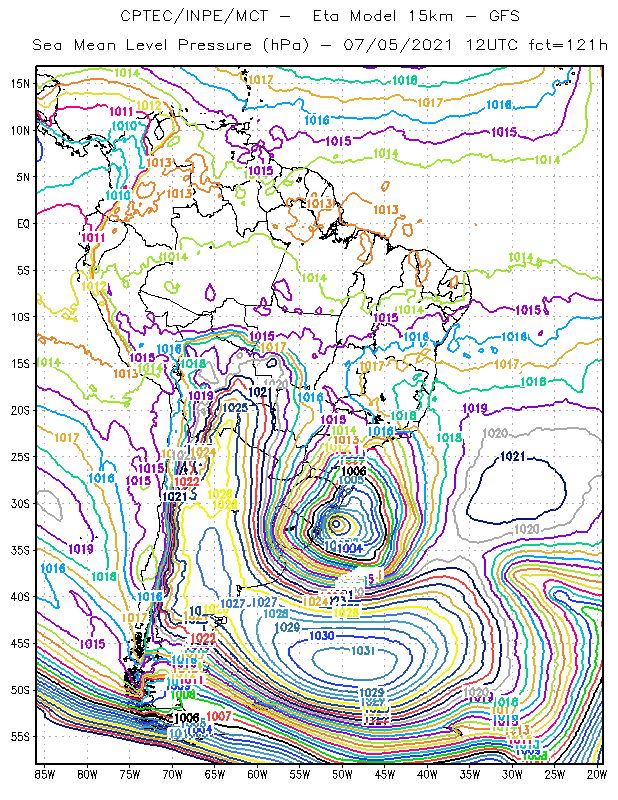The width and height of the screenshot is (618, 800).
Task: Click the 1025 contour label over Bolivia
Action: pos(235,408)
